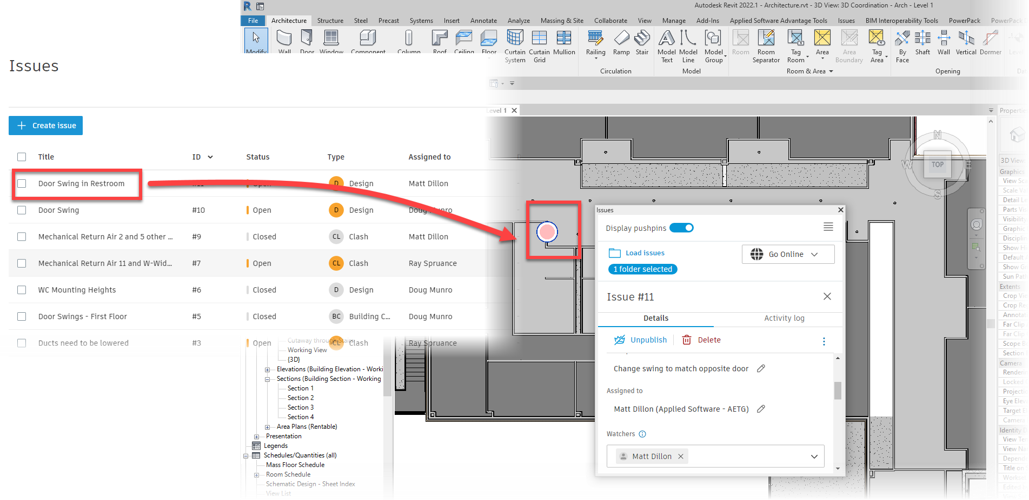Viewport: 1029px width, 500px height.
Task: Open the Issues panel hamburger menu
Action: point(828,227)
